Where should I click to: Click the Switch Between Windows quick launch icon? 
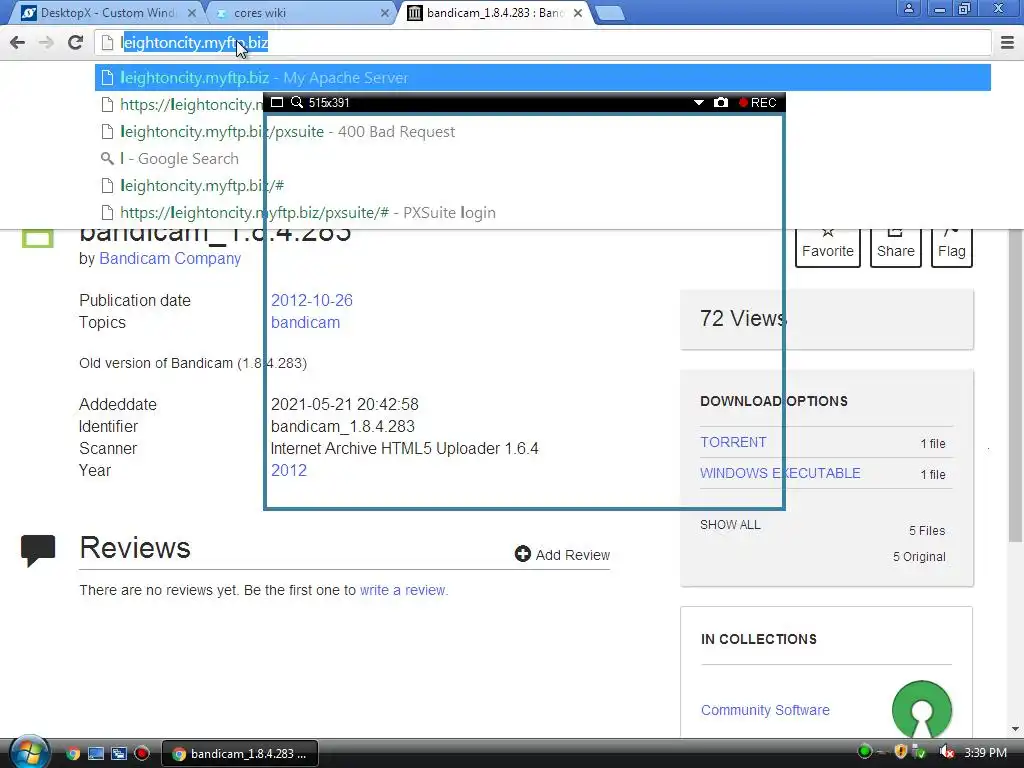point(119,754)
